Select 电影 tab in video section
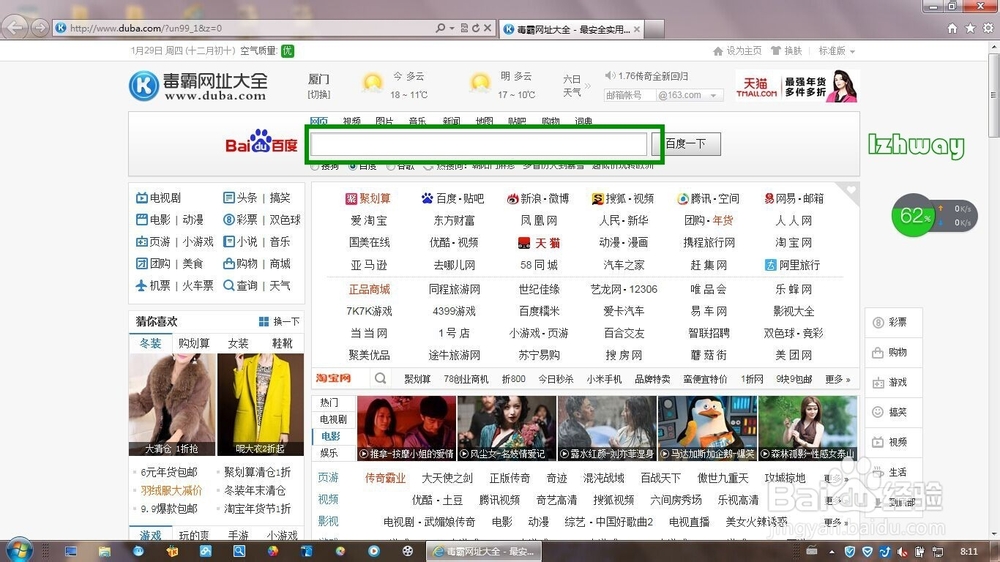 point(330,436)
